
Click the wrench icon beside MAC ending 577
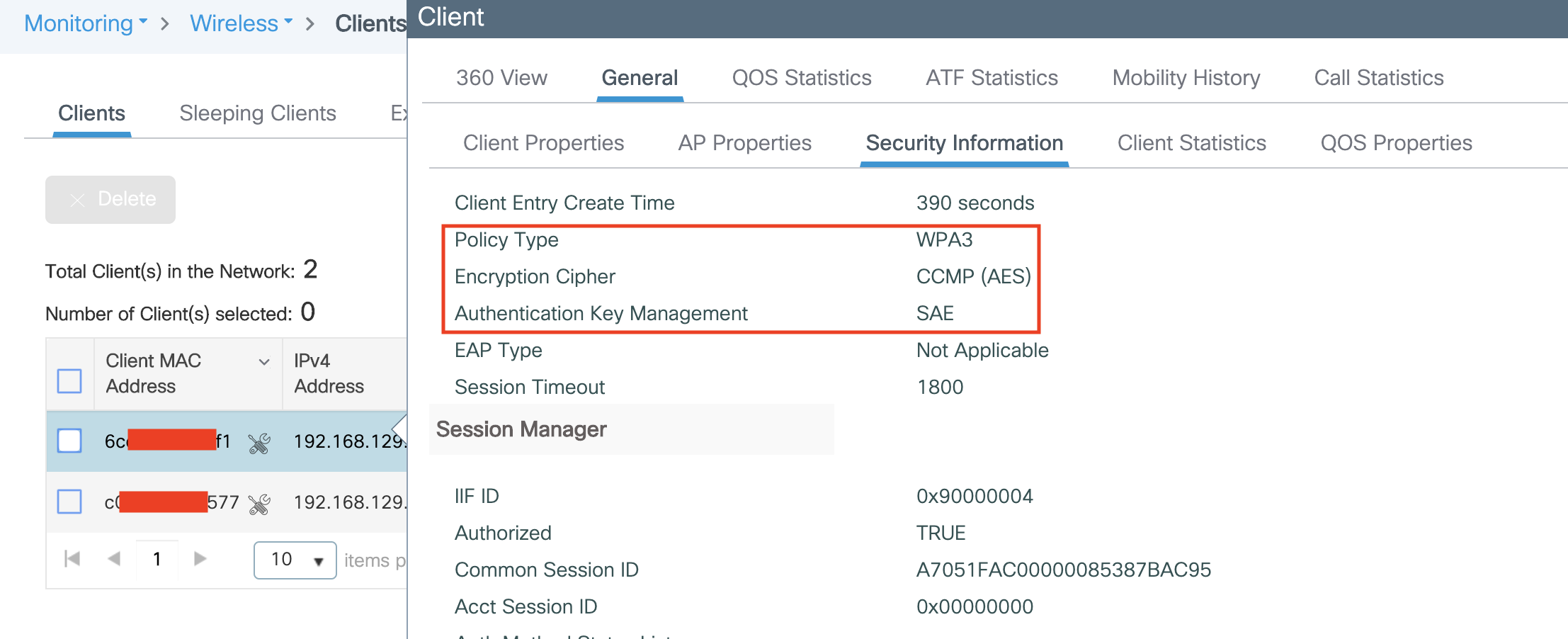point(259,504)
